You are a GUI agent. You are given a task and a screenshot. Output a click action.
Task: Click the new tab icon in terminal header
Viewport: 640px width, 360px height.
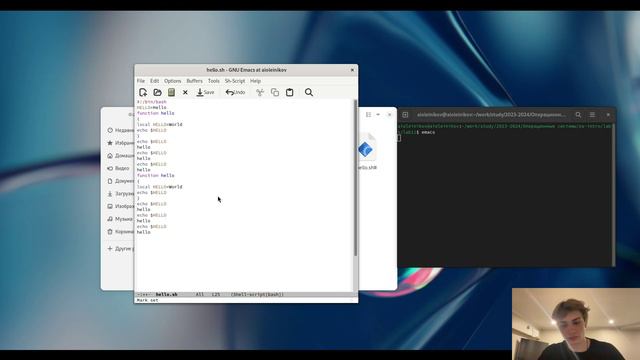pyautogui.click(x=405, y=115)
